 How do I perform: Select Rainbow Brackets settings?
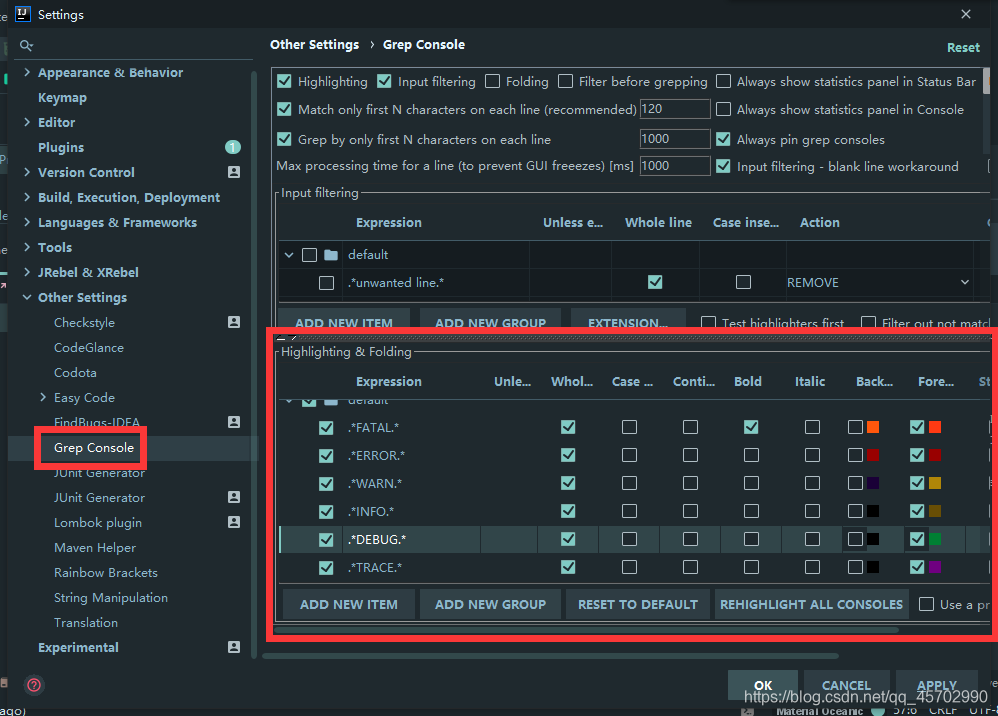tap(106, 572)
